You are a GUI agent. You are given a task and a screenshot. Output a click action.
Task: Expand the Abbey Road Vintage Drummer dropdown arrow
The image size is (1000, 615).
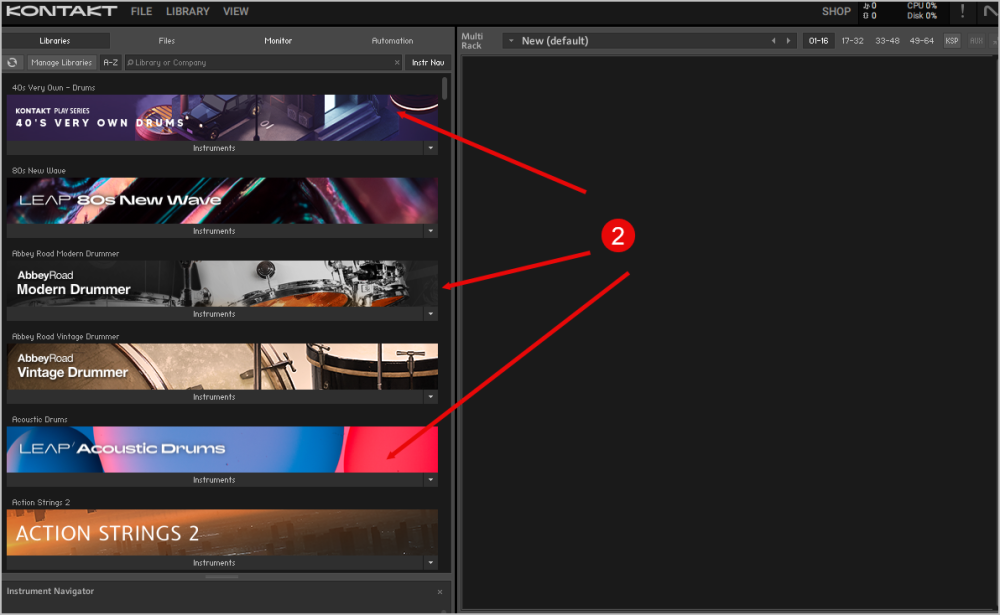click(x=431, y=397)
